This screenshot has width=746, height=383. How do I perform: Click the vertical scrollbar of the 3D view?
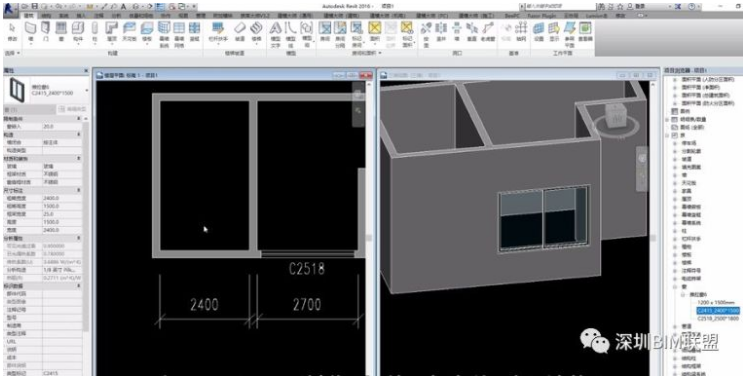653,228
